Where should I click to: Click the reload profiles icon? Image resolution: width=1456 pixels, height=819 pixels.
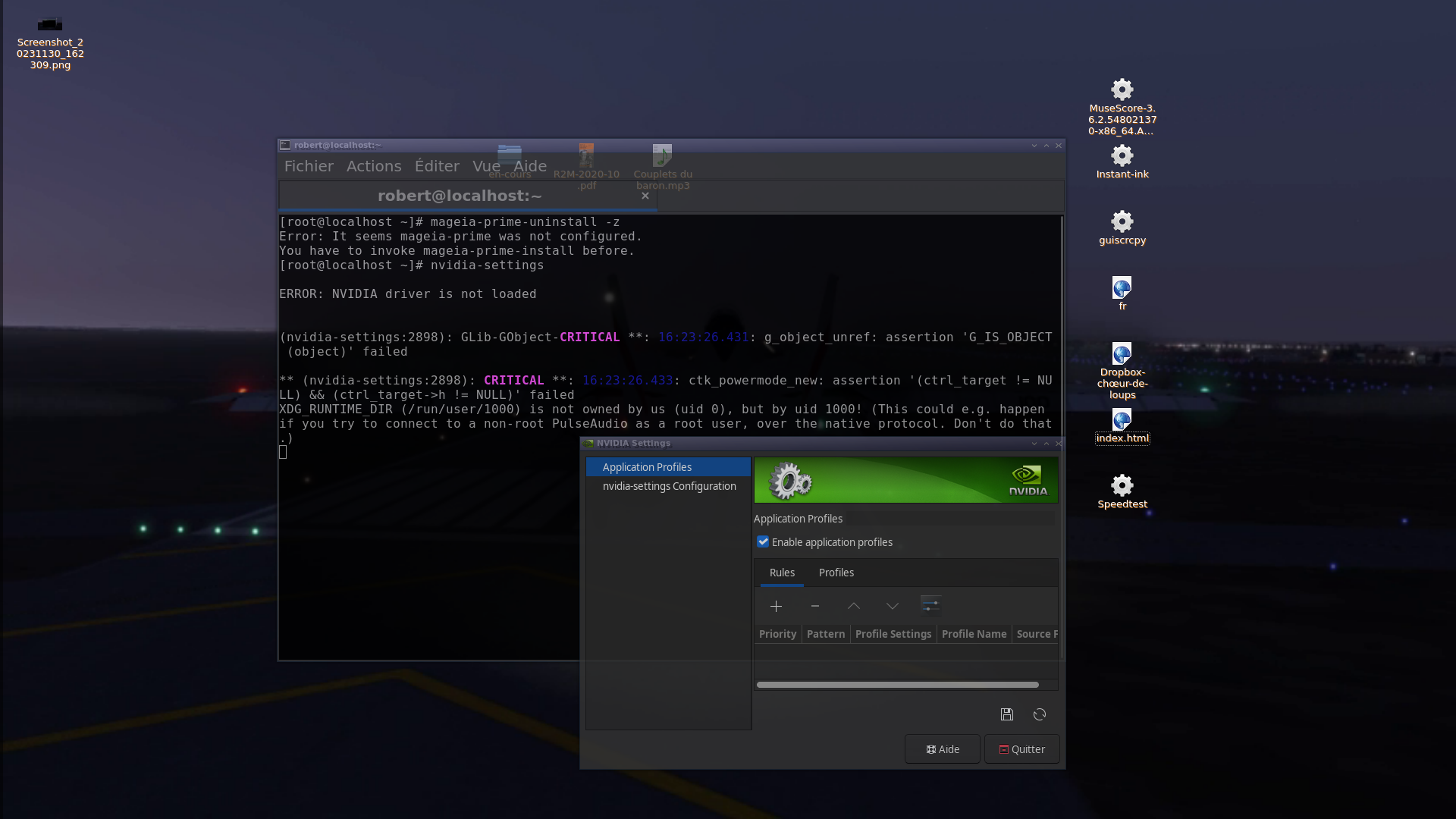(x=1040, y=714)
